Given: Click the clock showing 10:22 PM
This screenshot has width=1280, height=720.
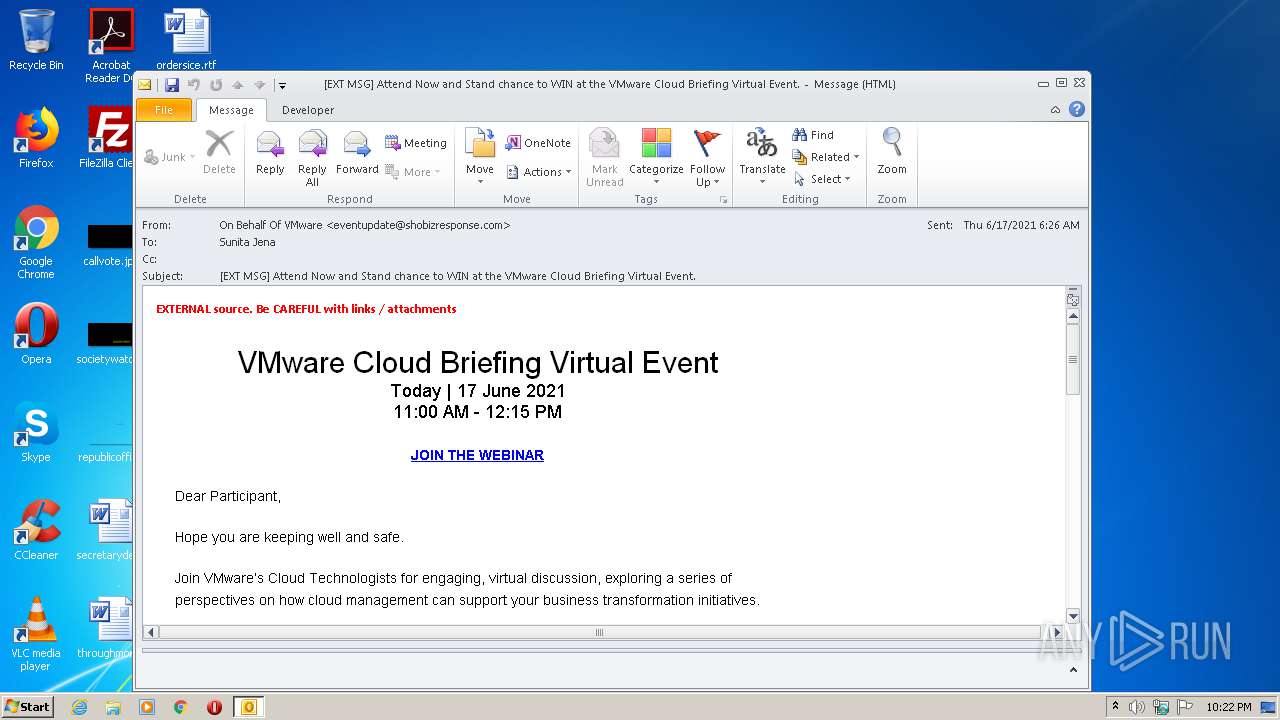Looking at the screenshot, I should pos(1229,707).
